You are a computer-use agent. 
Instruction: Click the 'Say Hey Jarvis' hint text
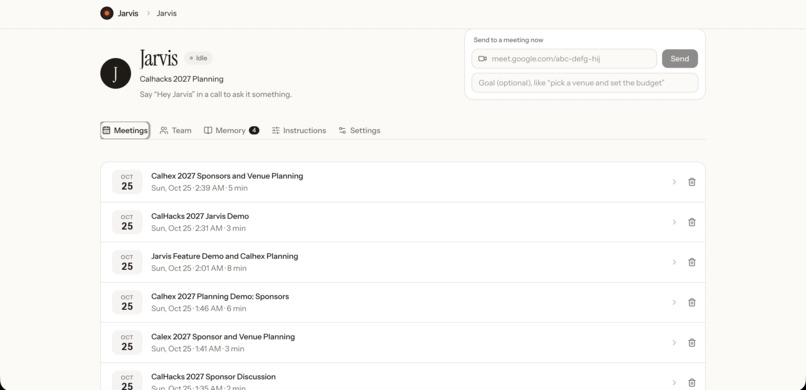coord(216,95)
